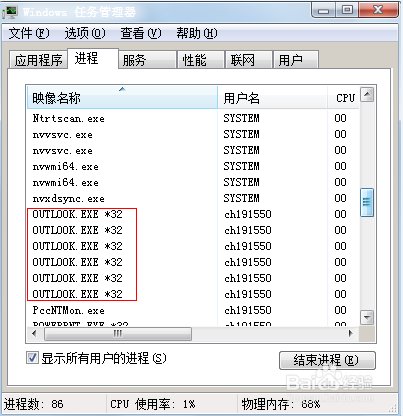The height and width of the screenshot is (416, 403).
Task: Select the nvxdsync.exe process row
Action: coord(193,198)
